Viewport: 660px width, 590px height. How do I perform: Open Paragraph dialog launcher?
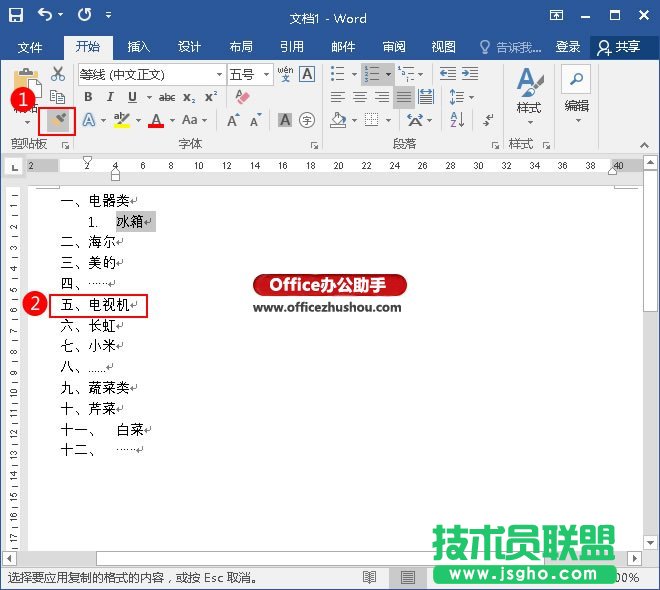pyautogui.click(x=495, y=146)
